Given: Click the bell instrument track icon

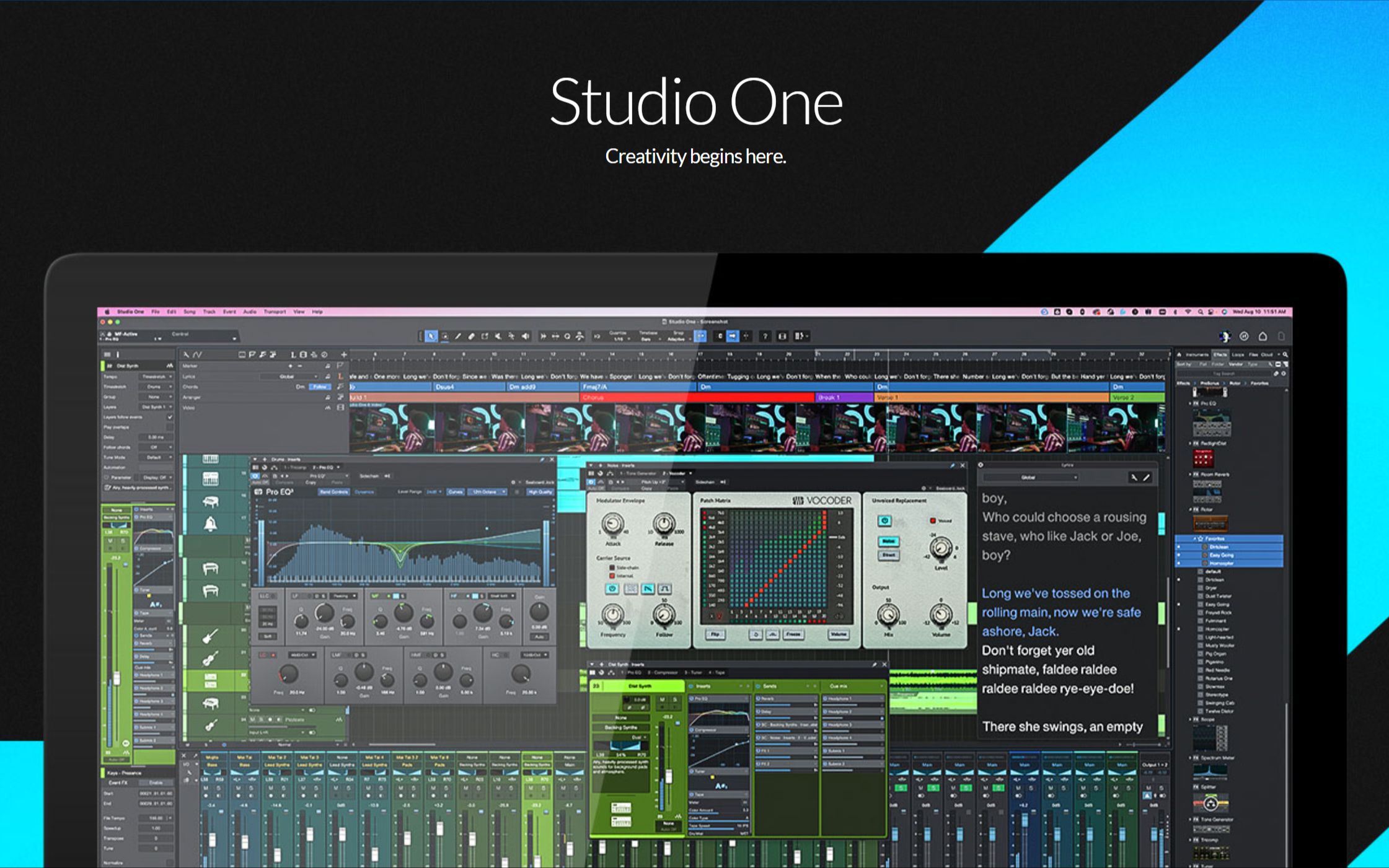Looking at the screenshot, I should click(x=211, y=524).
